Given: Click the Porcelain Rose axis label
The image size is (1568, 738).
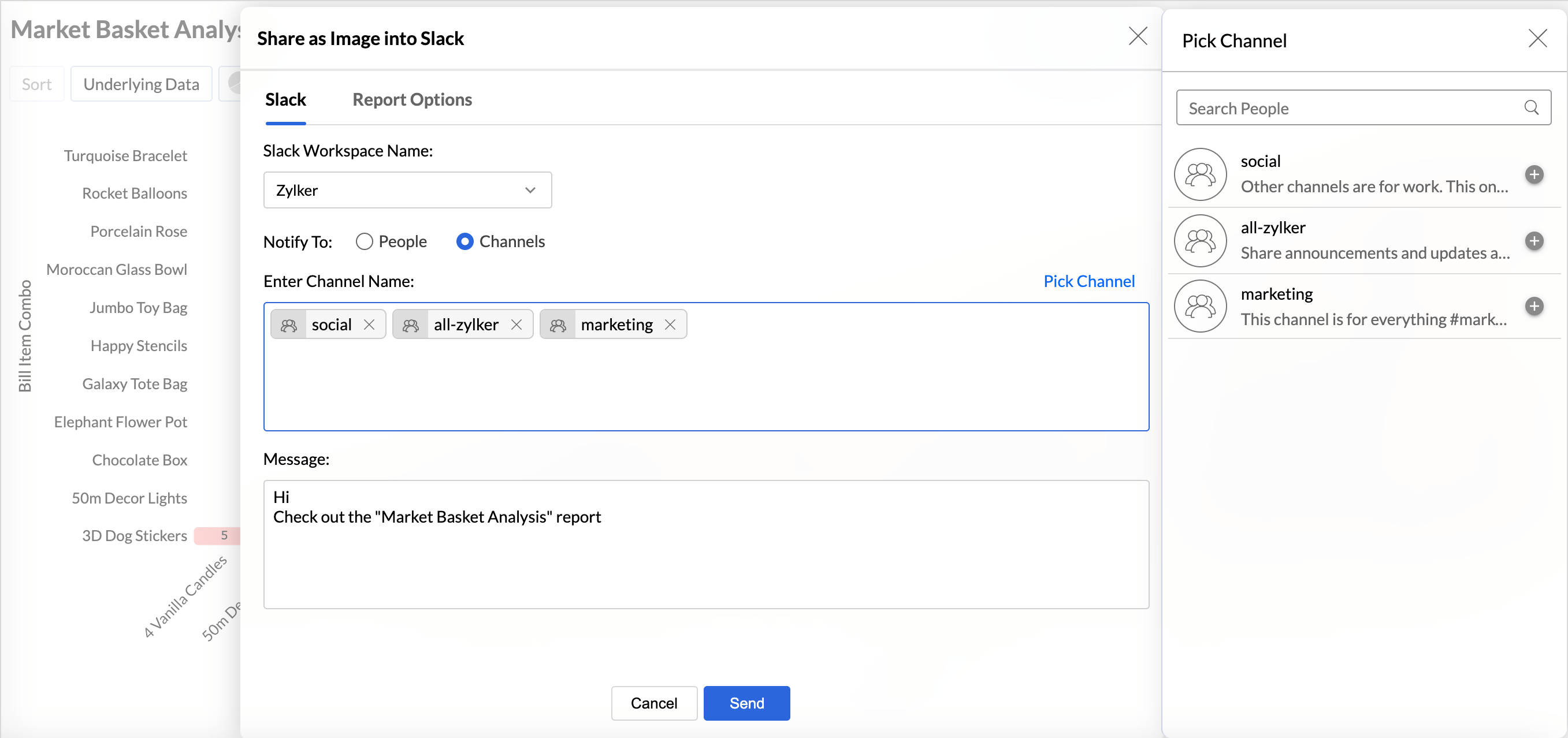Looking at the screenshot, I should pos(139,231).
